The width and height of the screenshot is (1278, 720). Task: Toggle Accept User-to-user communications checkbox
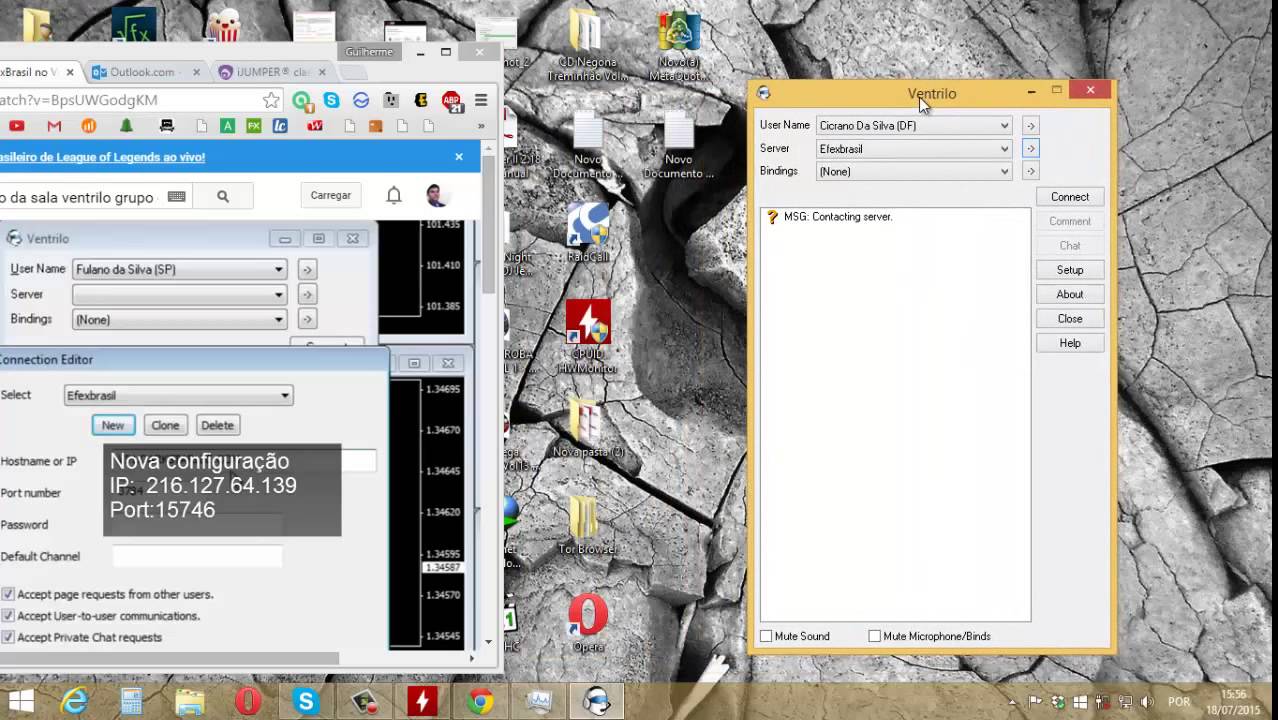pyautogui.click(x=8, y=616)
